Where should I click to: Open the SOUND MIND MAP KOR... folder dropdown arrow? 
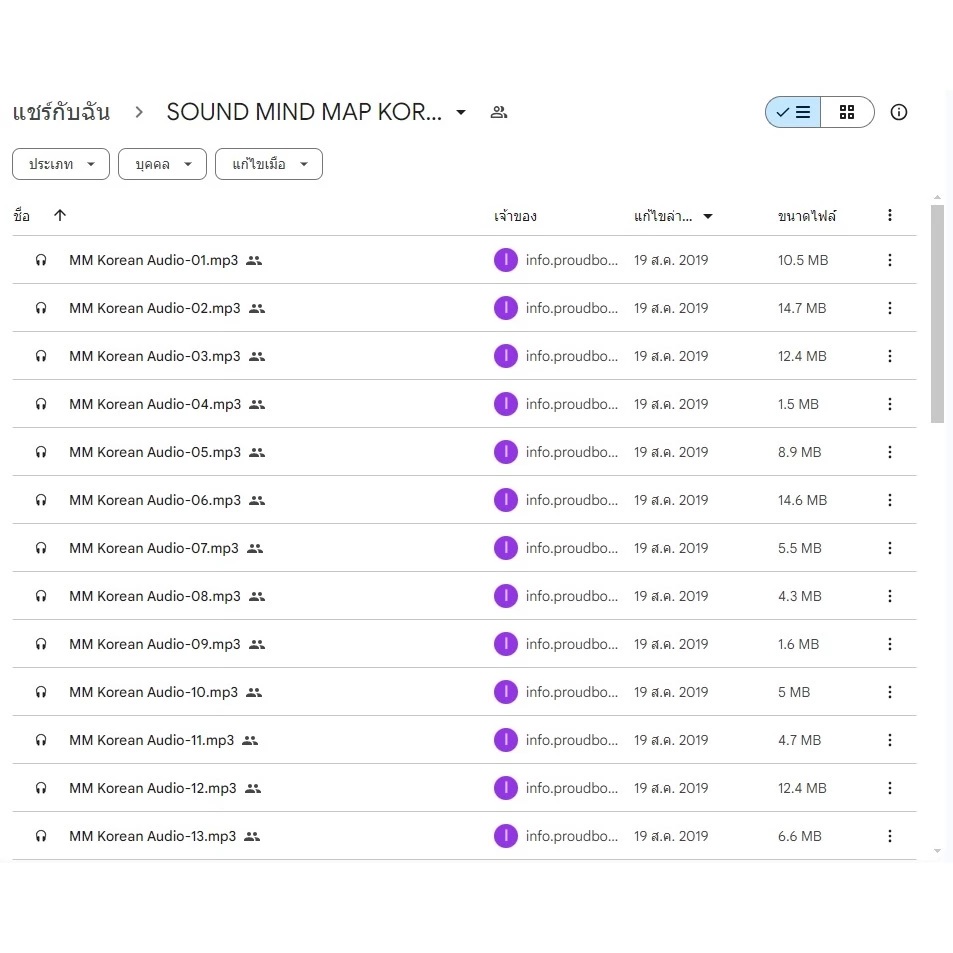click(x=461, y=112)
